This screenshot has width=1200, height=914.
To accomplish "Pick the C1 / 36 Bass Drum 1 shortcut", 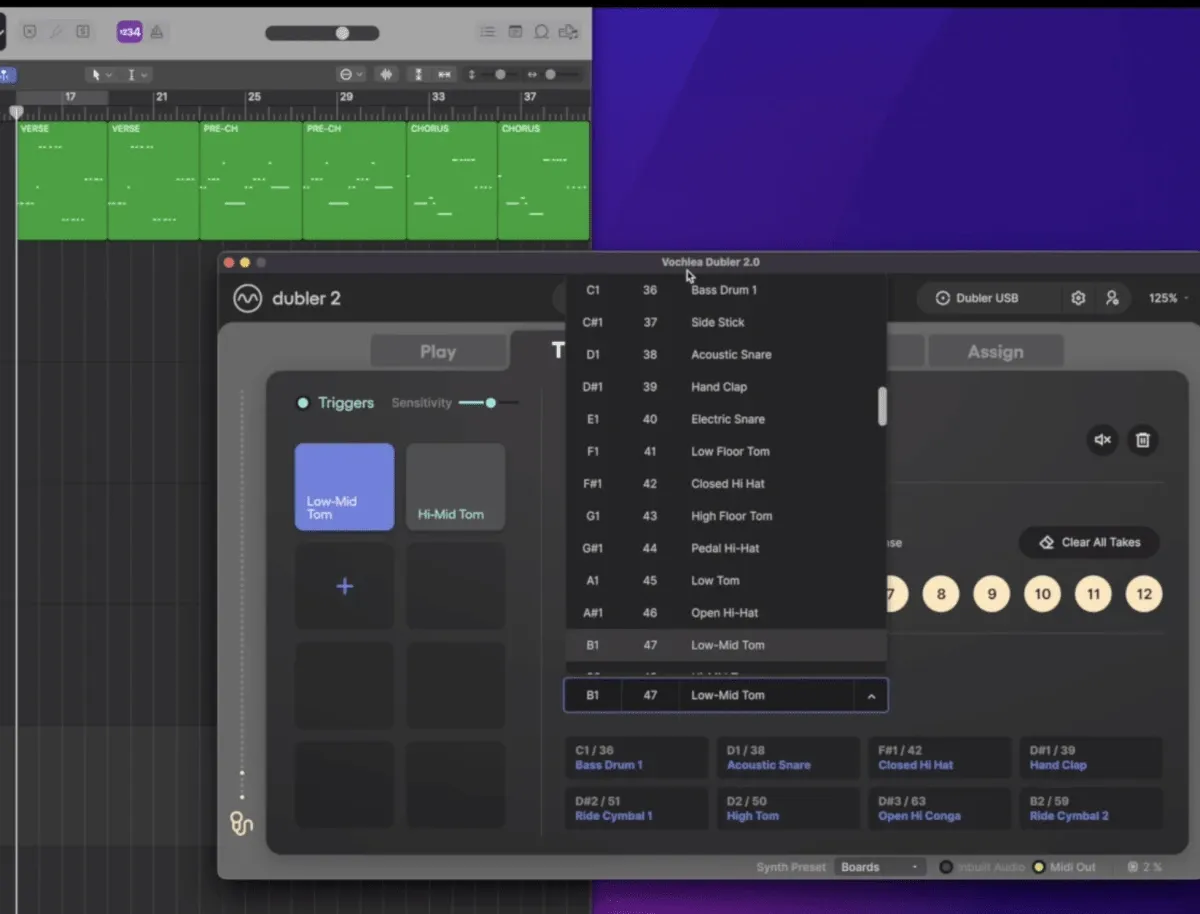I will 636,758.
